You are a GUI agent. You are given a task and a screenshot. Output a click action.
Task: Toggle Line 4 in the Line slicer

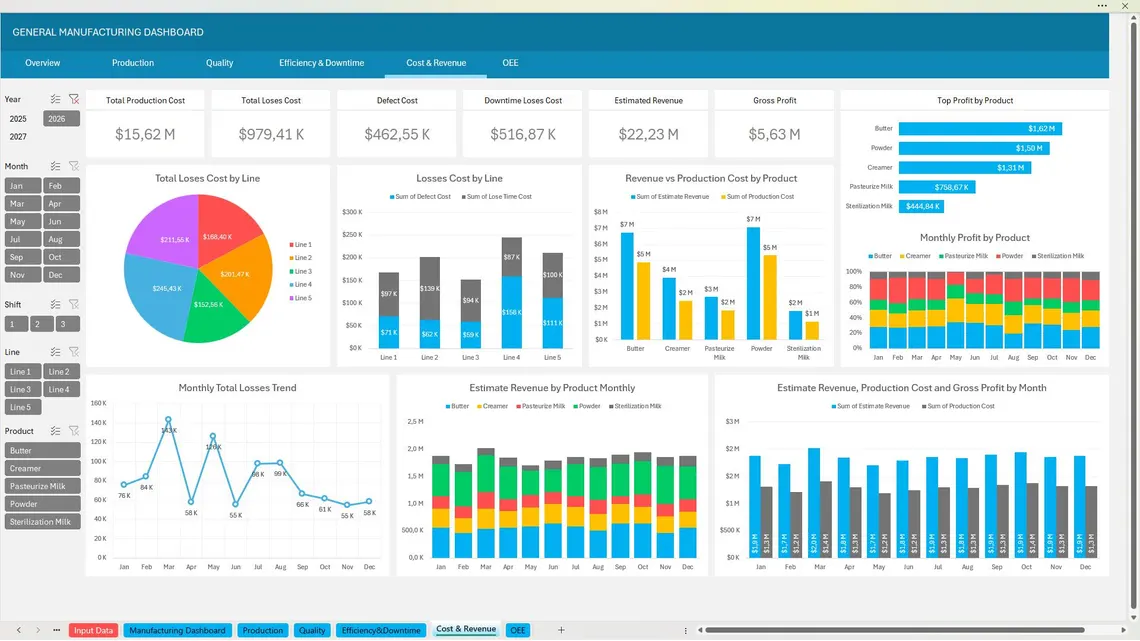pos(60,390)
